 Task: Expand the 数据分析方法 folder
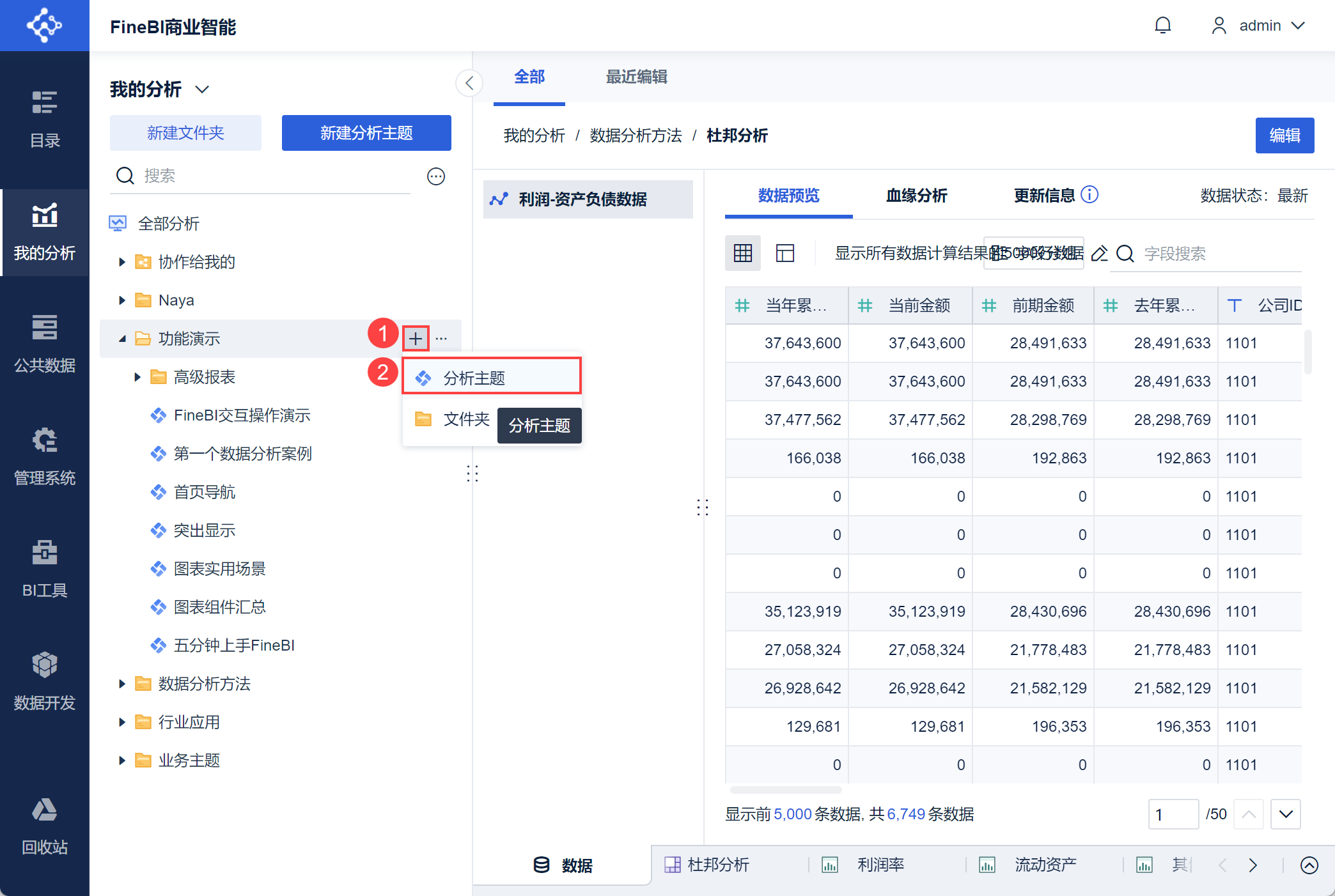pos(122,684)
